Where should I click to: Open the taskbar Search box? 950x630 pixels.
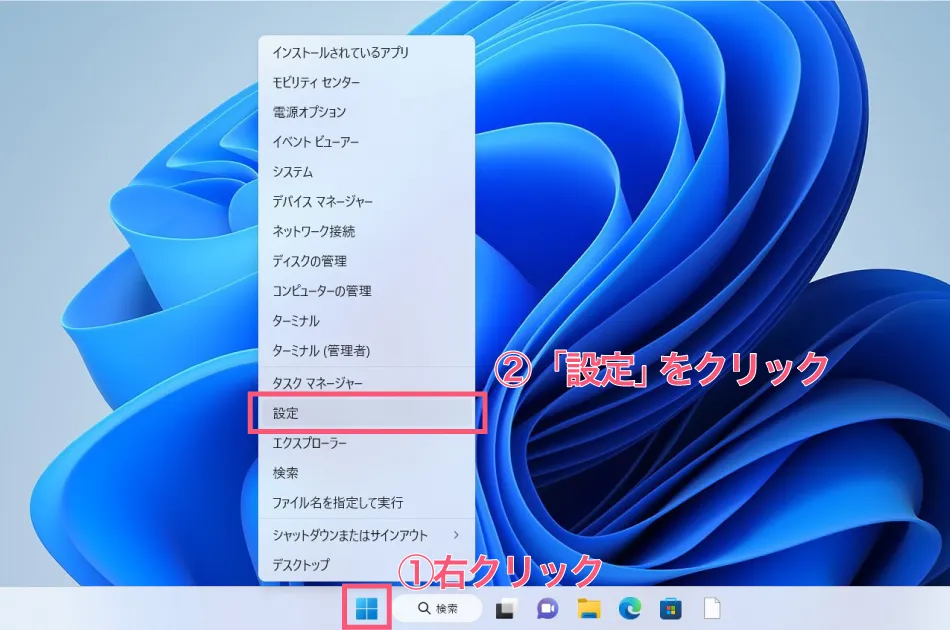(x=440, y=608)
